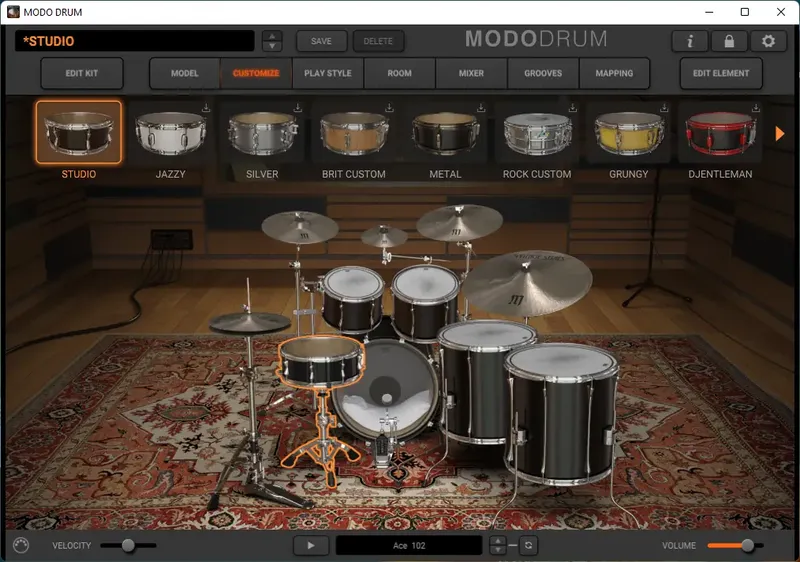Select the red DJENTLEMAN snare thumbnail

[x=720, y=133]
